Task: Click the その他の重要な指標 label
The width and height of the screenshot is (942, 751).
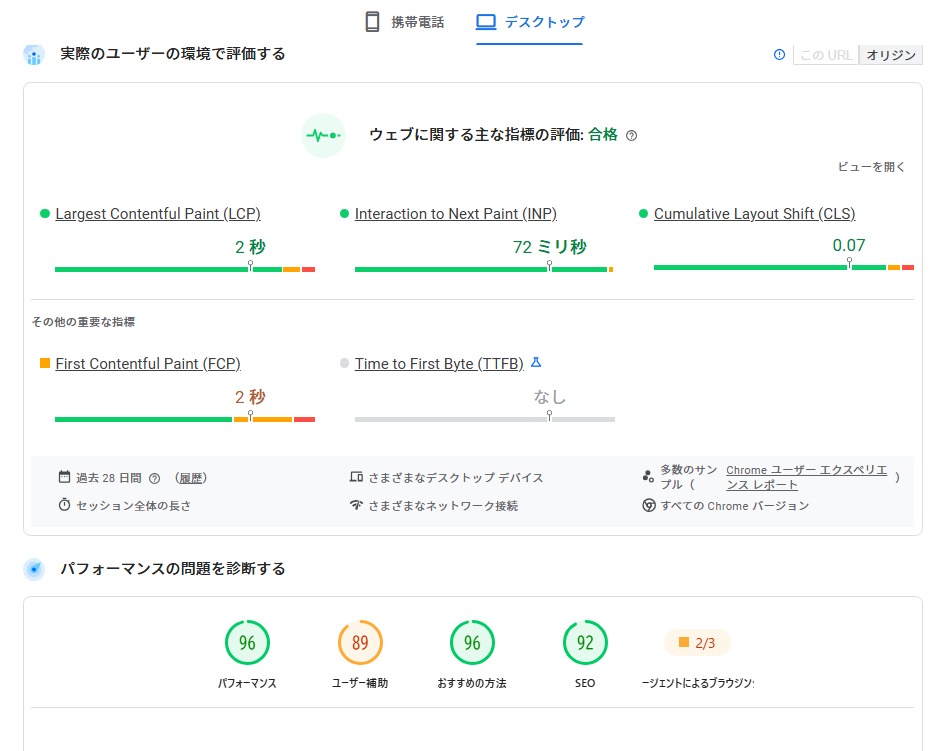Action: tap(83, 322)
